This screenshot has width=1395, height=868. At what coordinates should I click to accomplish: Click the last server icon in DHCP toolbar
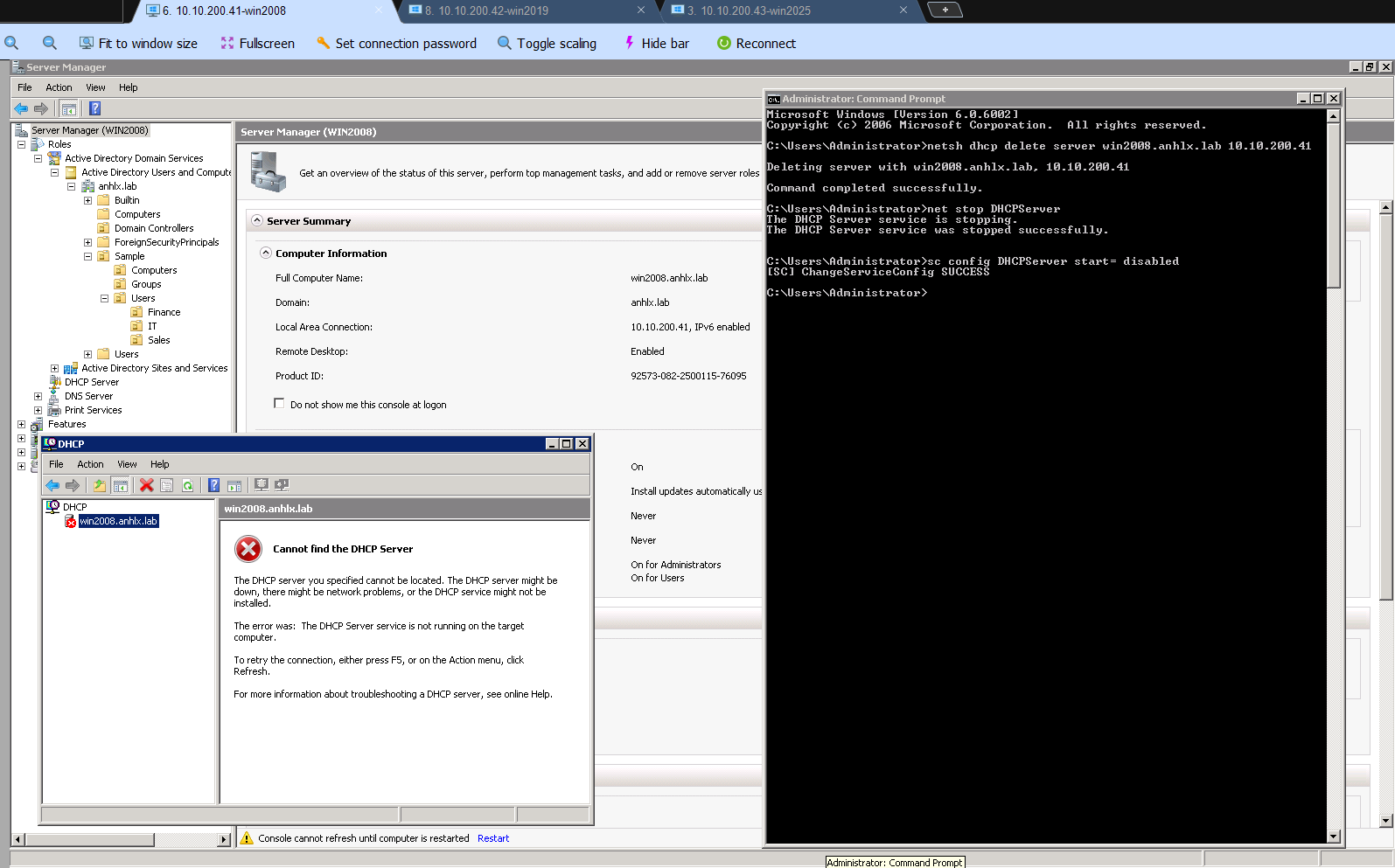[x=282, y=485]
